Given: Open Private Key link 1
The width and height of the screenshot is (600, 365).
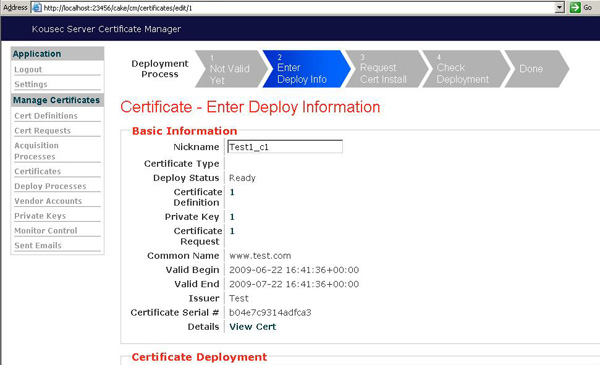Looking at the screenshot, I should point(232,217).
